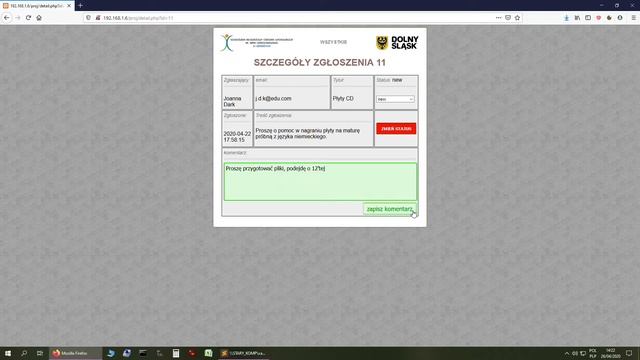Click the tracking protection shield icon

[x=88, y=18]
